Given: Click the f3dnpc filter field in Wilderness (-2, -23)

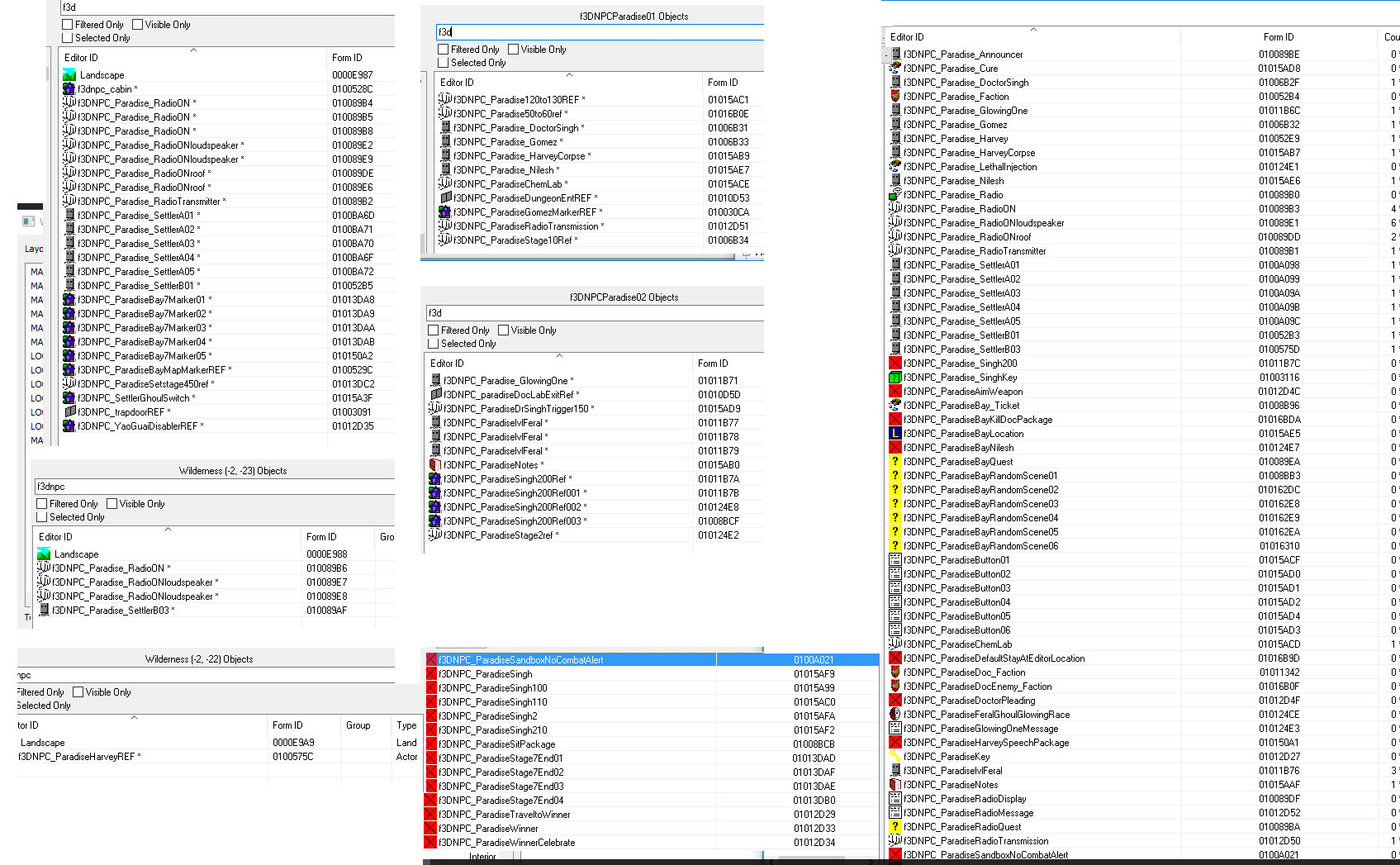Looking at the screenshot, I should tap(214, 487).
